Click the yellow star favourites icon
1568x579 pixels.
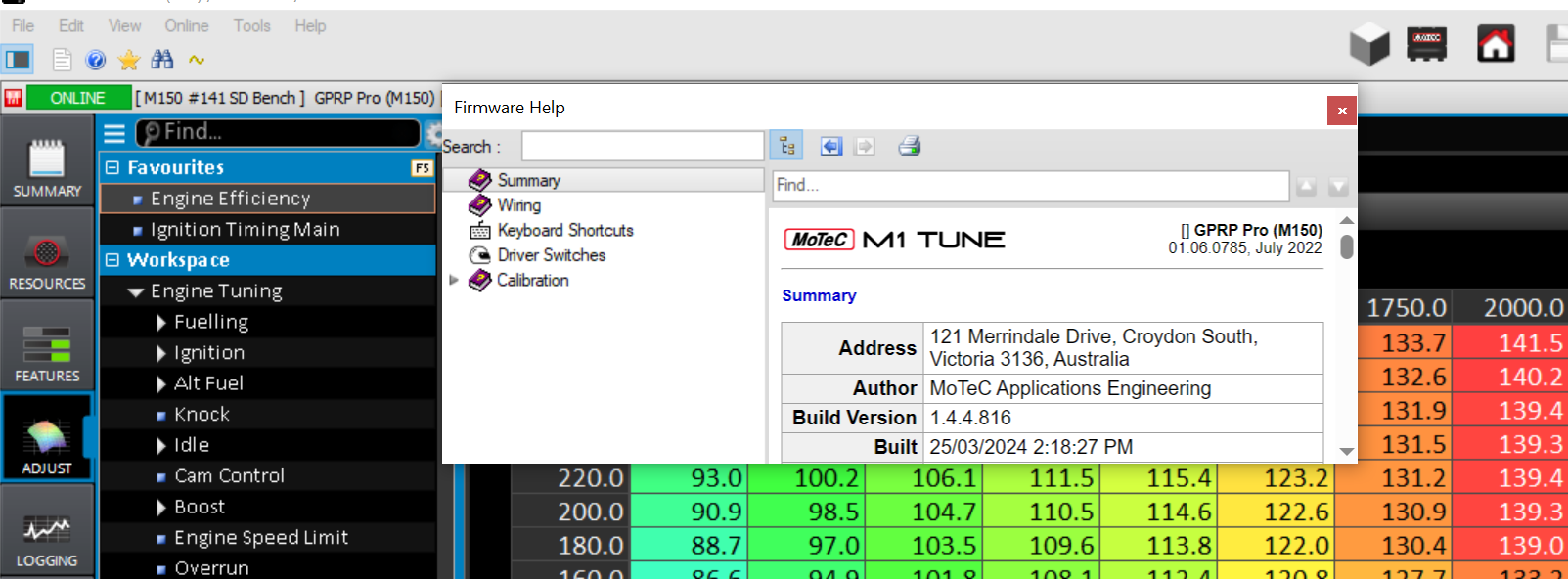click(129, 60)
